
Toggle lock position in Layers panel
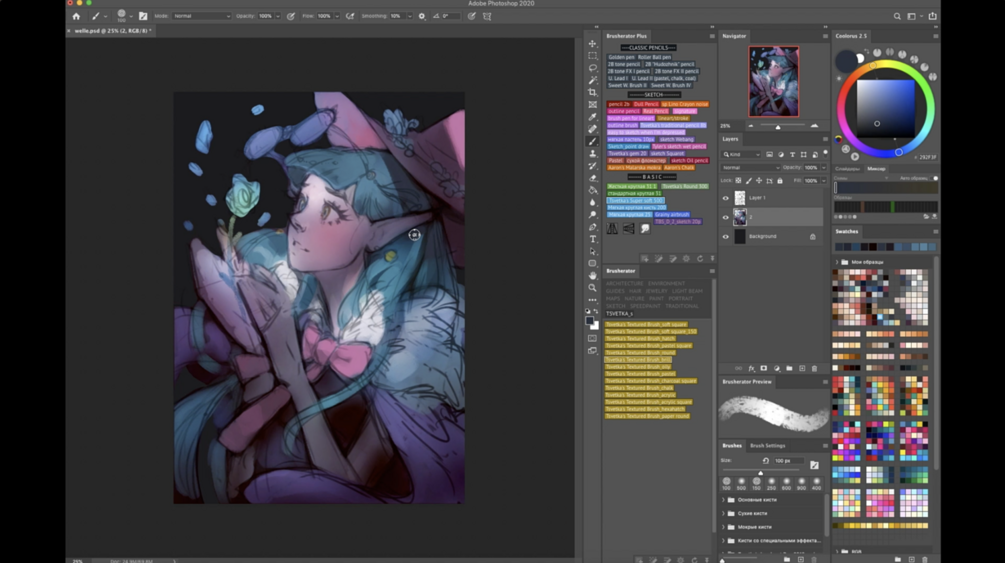tap(759, 181)
